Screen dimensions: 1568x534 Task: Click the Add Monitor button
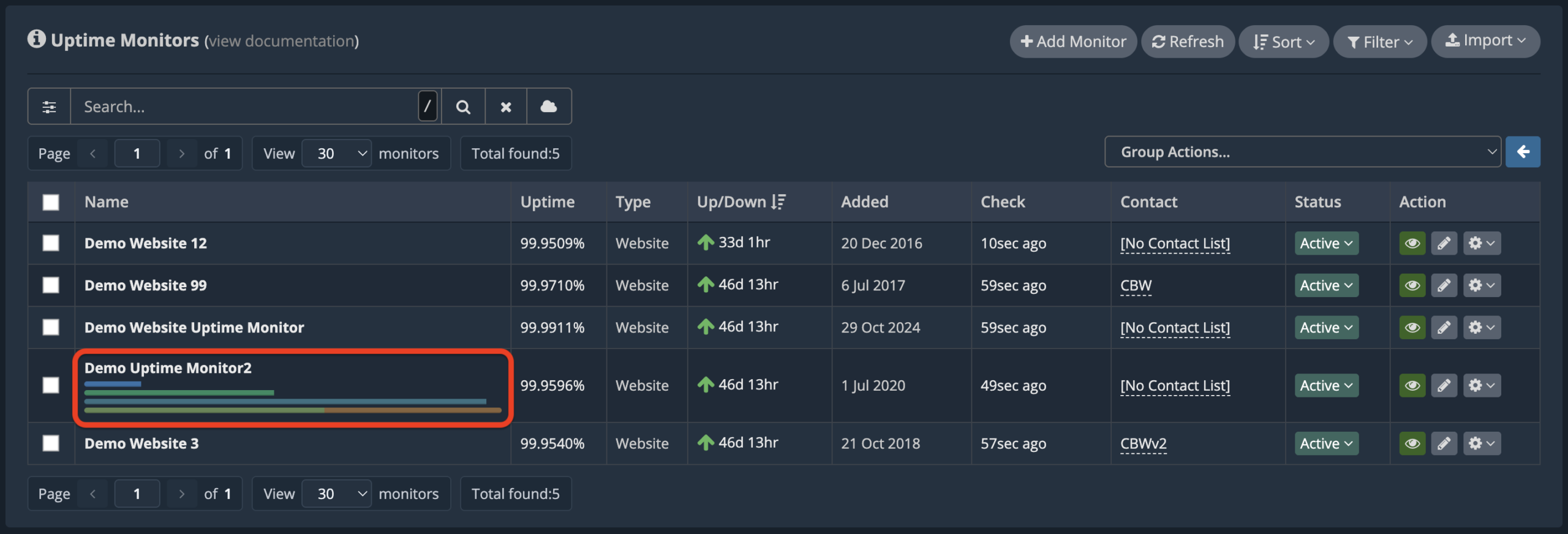1073,42
